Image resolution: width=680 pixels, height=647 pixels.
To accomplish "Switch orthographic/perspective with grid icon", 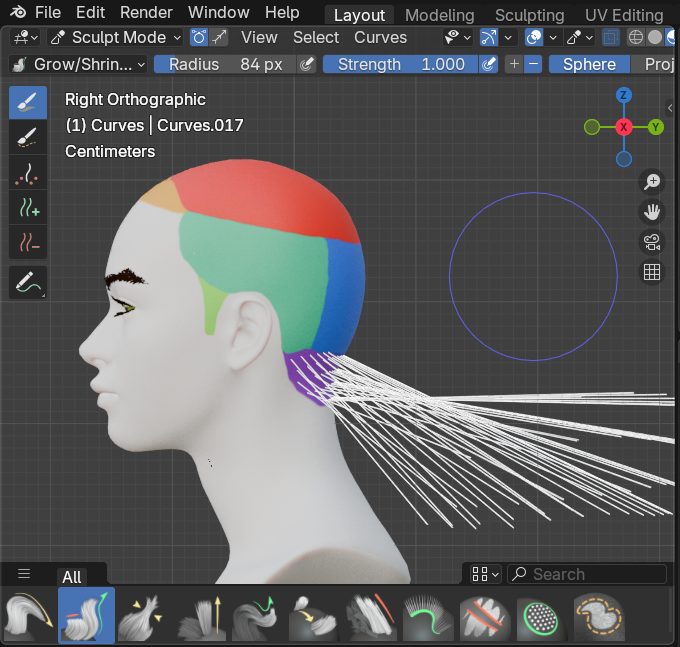I will click(652, 272).
